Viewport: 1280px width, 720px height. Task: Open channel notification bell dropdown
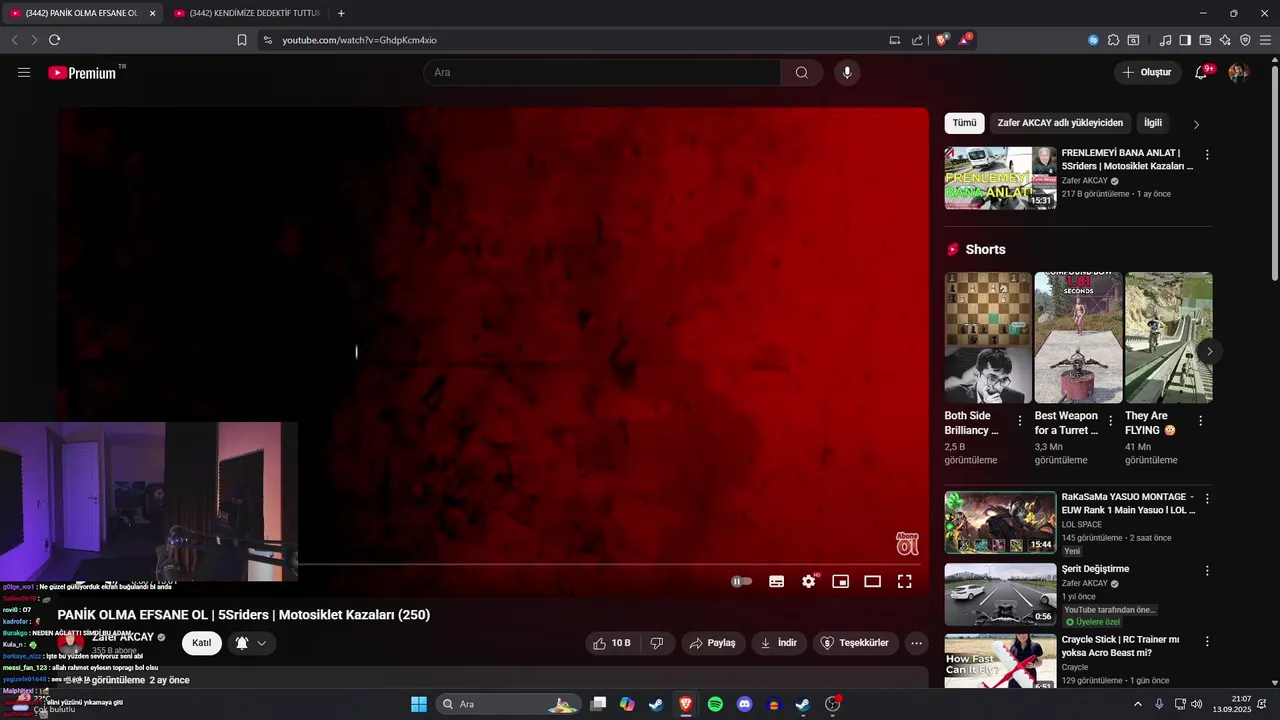coord(252,643)
